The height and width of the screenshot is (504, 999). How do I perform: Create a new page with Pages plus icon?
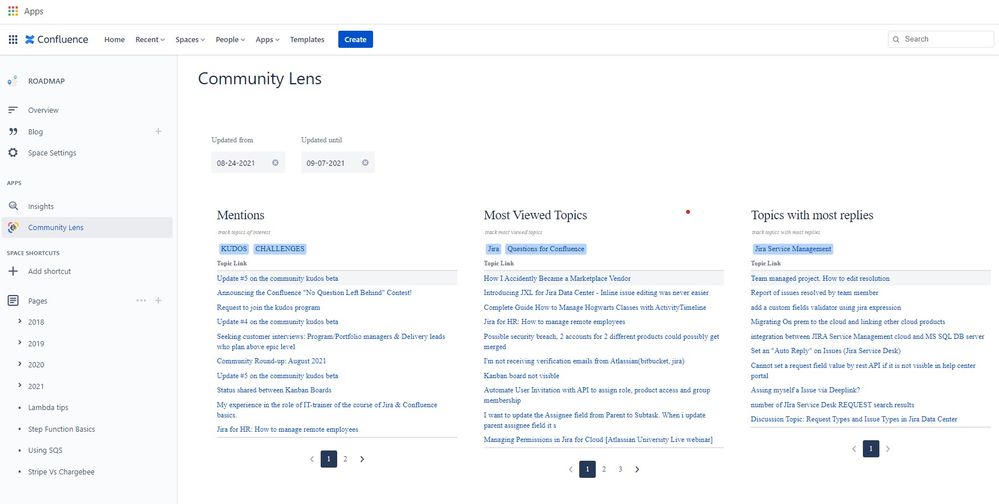[x=158, y=301]
